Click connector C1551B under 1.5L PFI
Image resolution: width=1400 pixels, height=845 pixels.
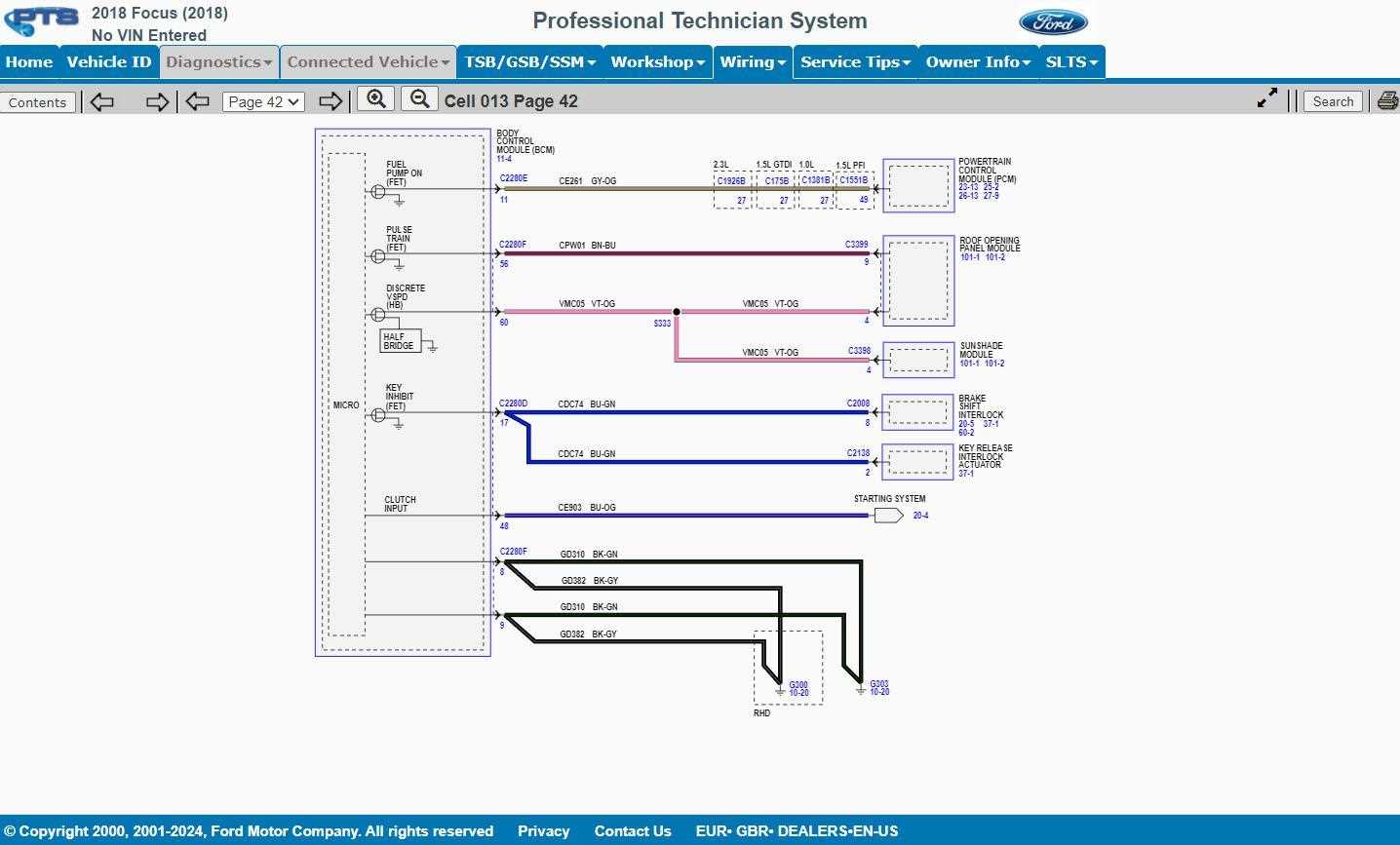point(854,180)
